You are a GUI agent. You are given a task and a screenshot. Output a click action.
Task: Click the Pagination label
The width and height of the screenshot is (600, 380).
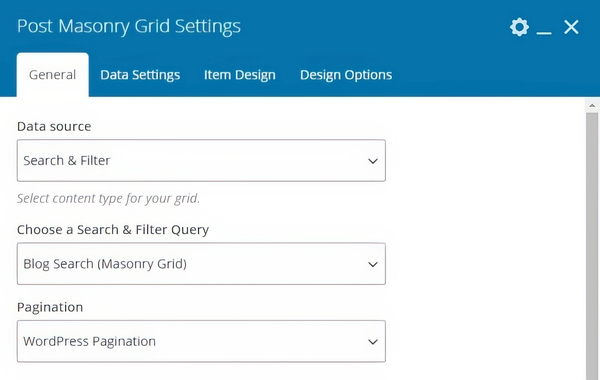click(50, 307)
